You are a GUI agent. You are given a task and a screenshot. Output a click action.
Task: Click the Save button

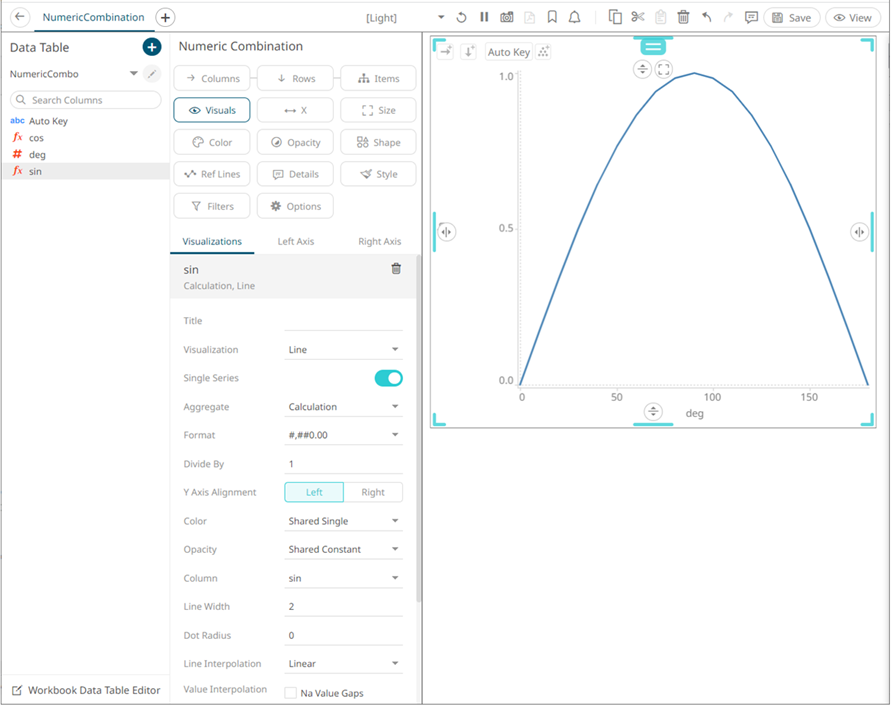point(791,18)
